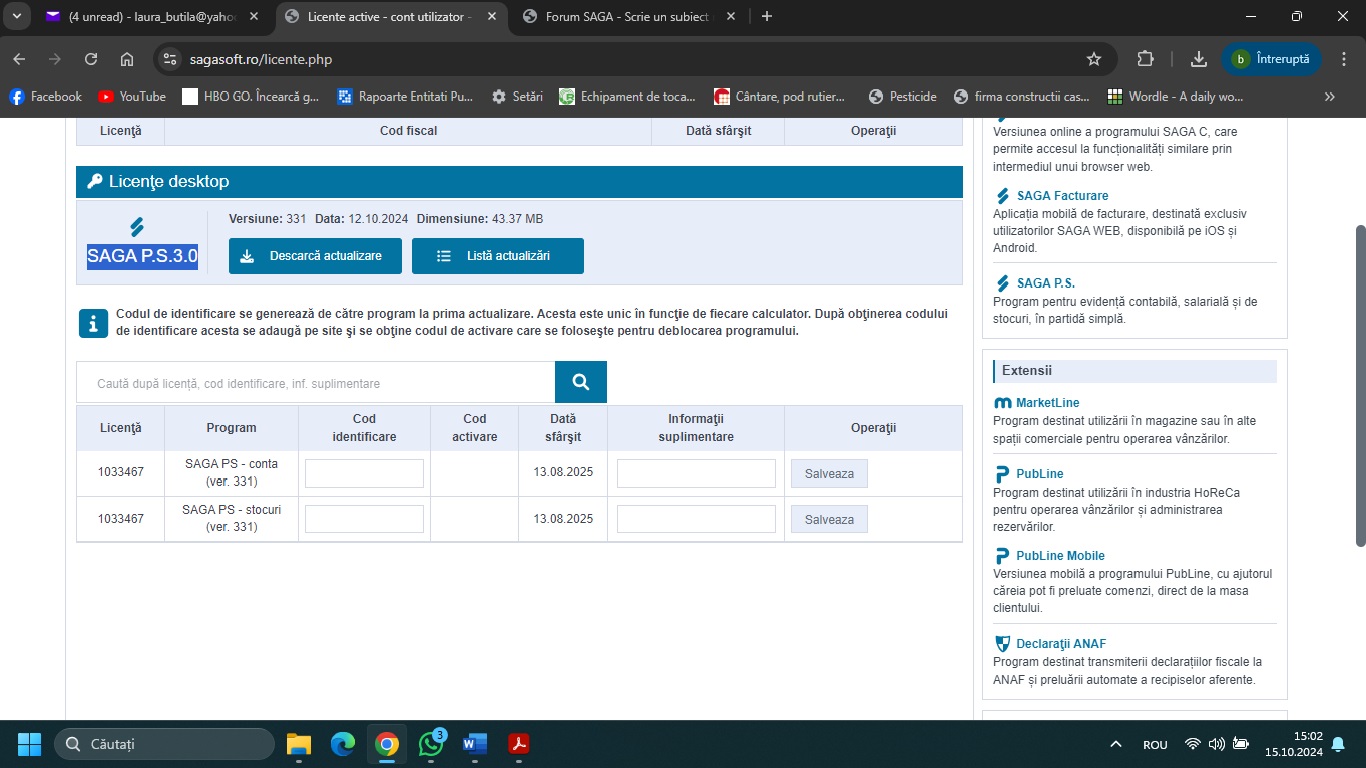Screen dimensions: 1366x768
Task: Open File Explorer from the taskbar
Action: coord(299,744)
